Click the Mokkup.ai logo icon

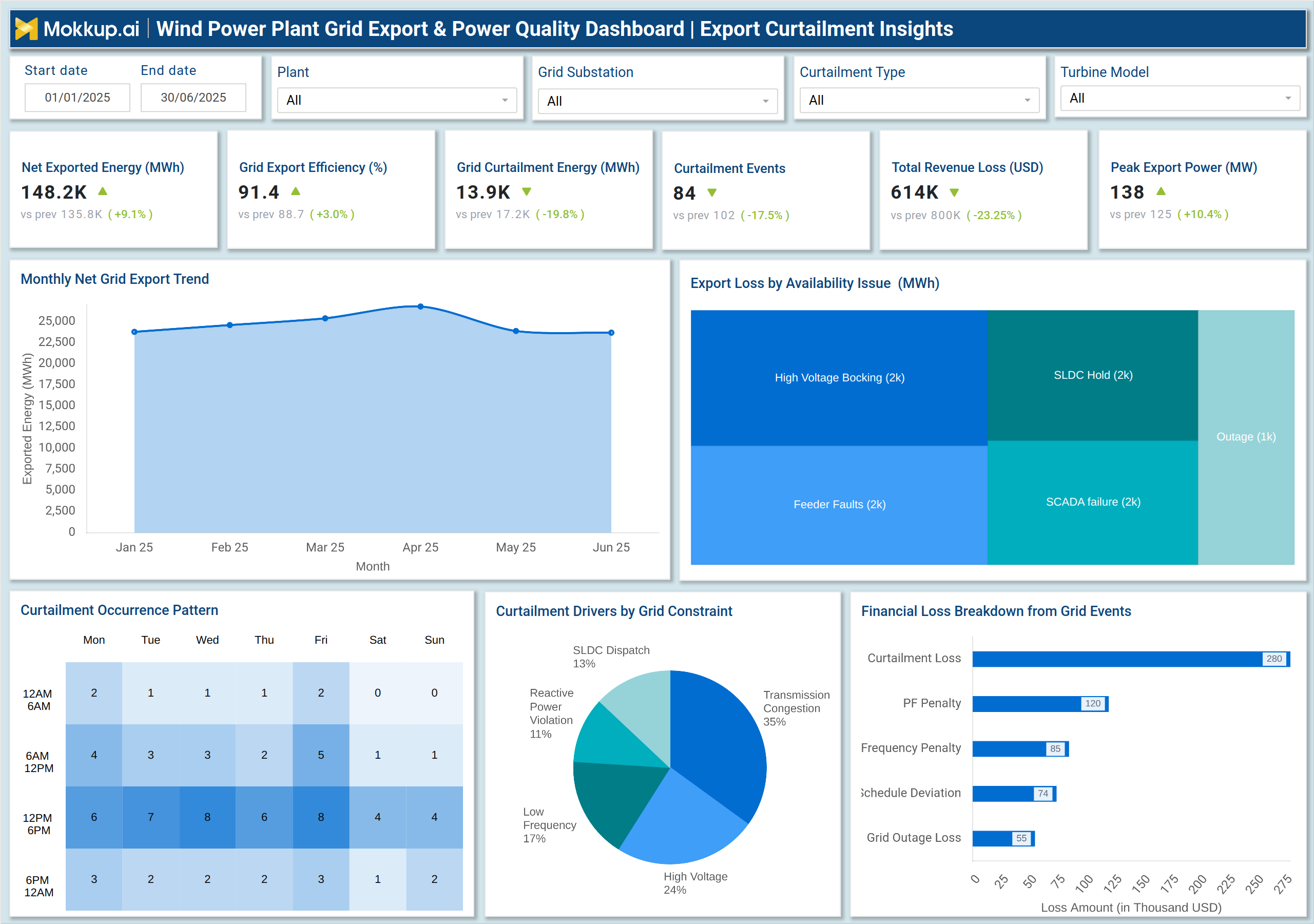26,29
